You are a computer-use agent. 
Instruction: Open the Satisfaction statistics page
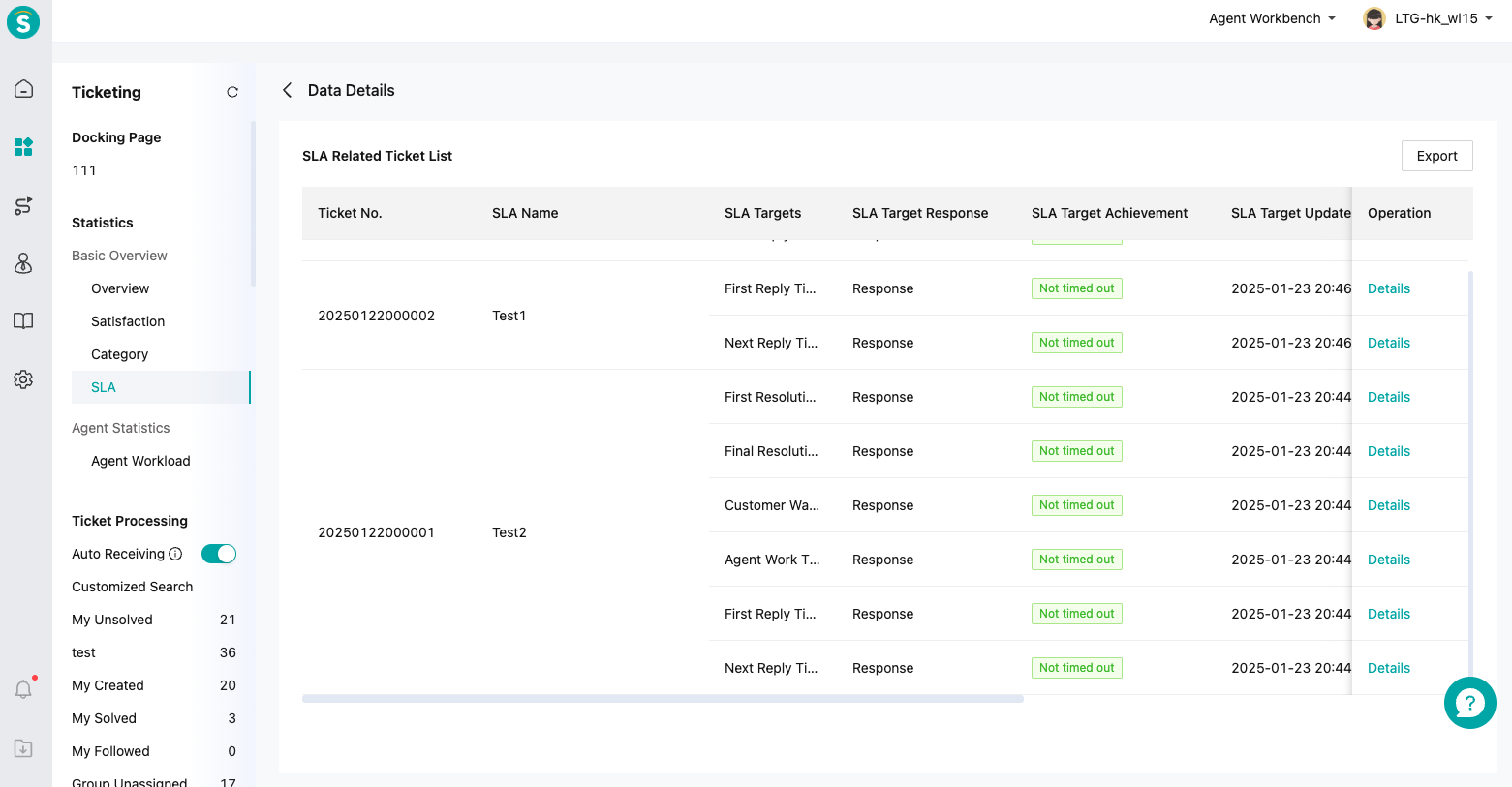[128, 321]
